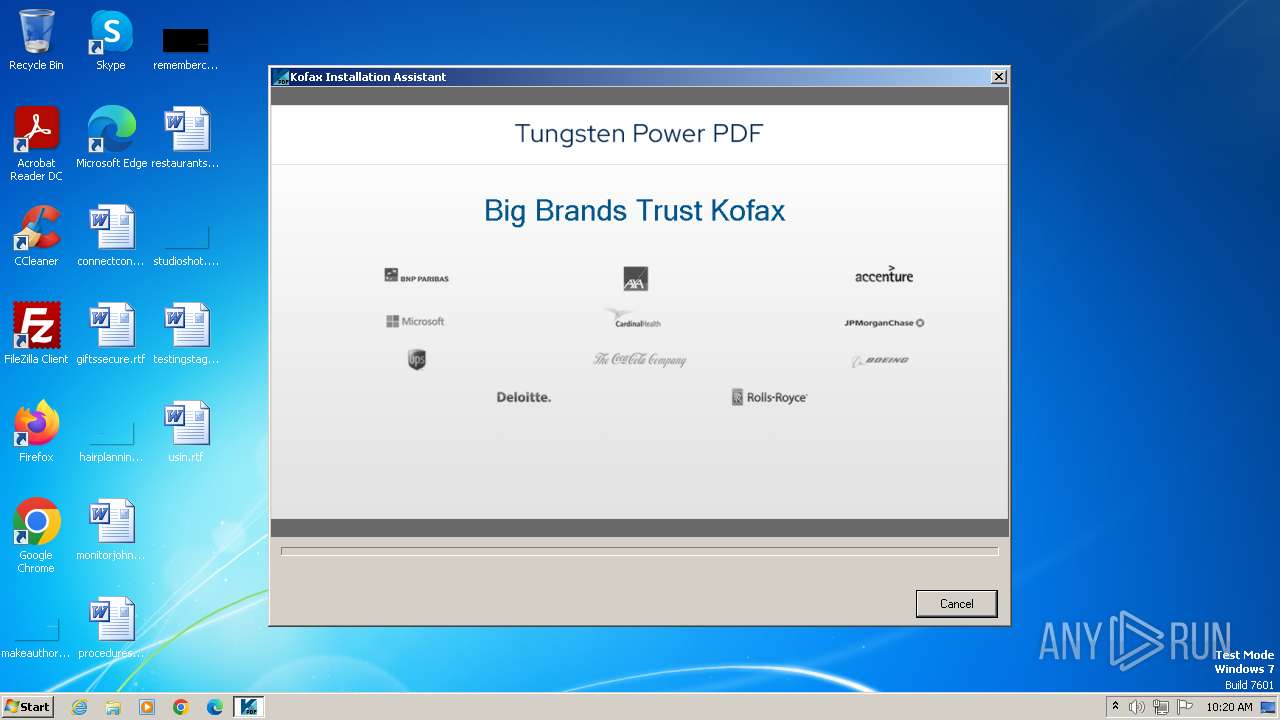Image resolution: width=1280 pixels, height=720 pixels.
Task: Click the Accenture logo
Action: pos(884,275)
